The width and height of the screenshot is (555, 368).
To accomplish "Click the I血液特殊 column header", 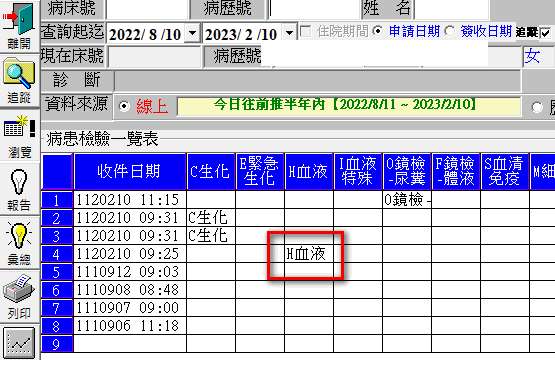I will click(x=357, y=171).
